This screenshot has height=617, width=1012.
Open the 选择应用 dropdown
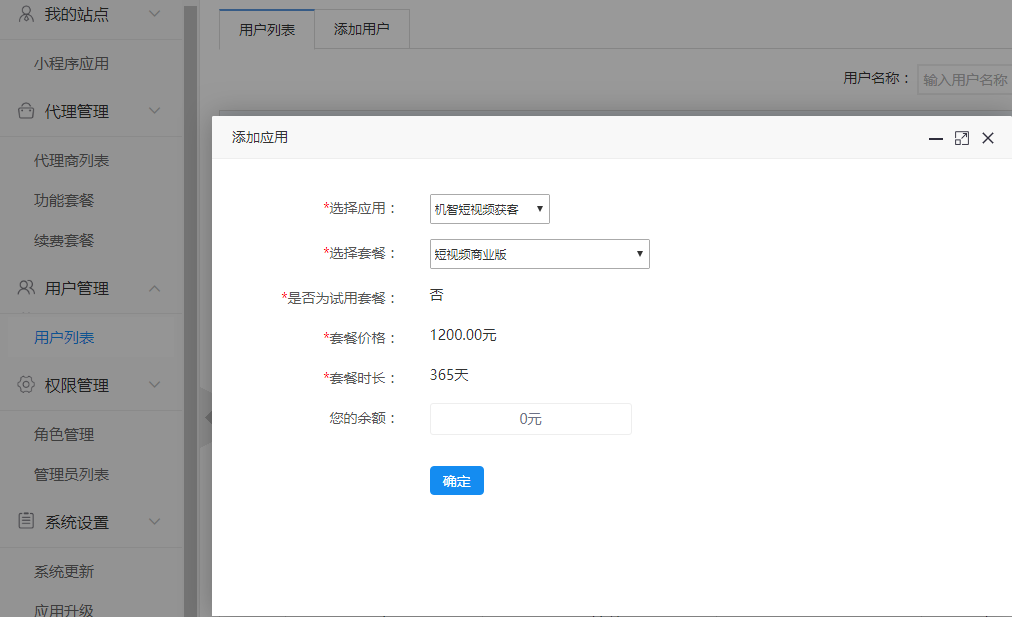coord(490,209)
